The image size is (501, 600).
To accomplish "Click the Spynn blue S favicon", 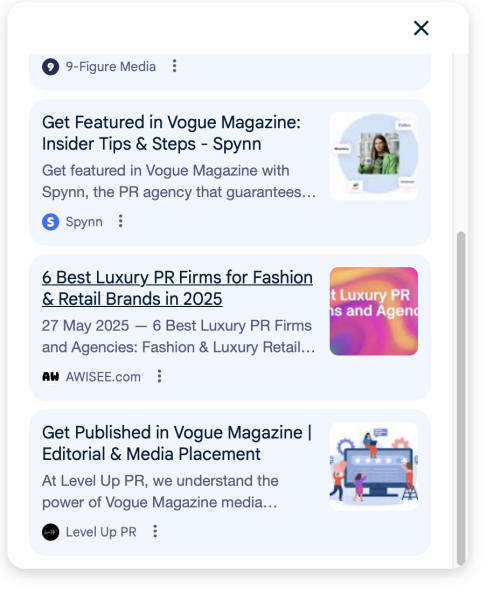I will [51, 222].
